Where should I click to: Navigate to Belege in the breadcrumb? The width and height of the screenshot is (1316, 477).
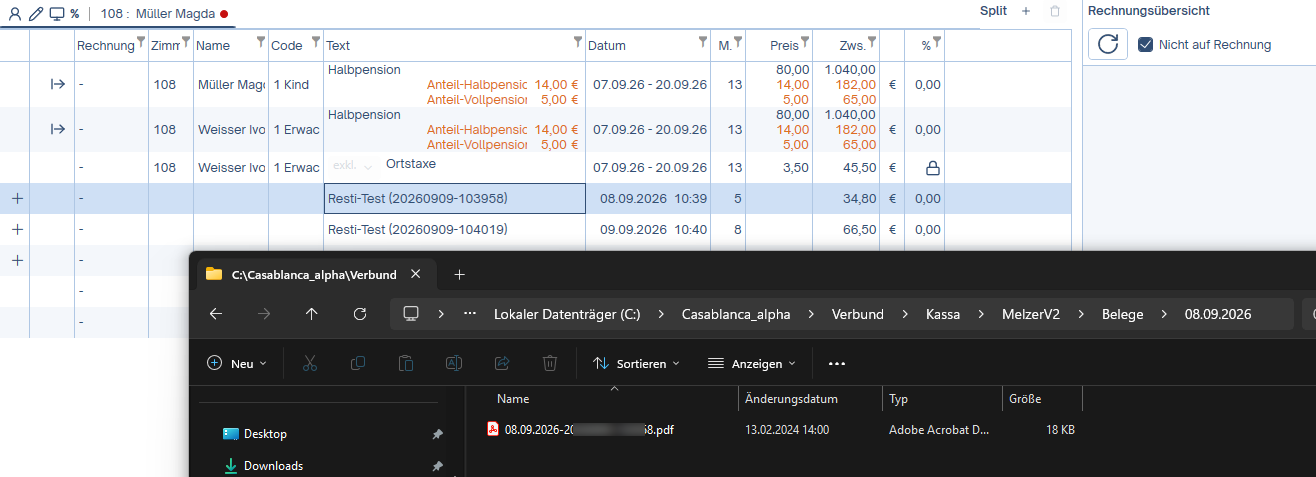pos(1122,314)
